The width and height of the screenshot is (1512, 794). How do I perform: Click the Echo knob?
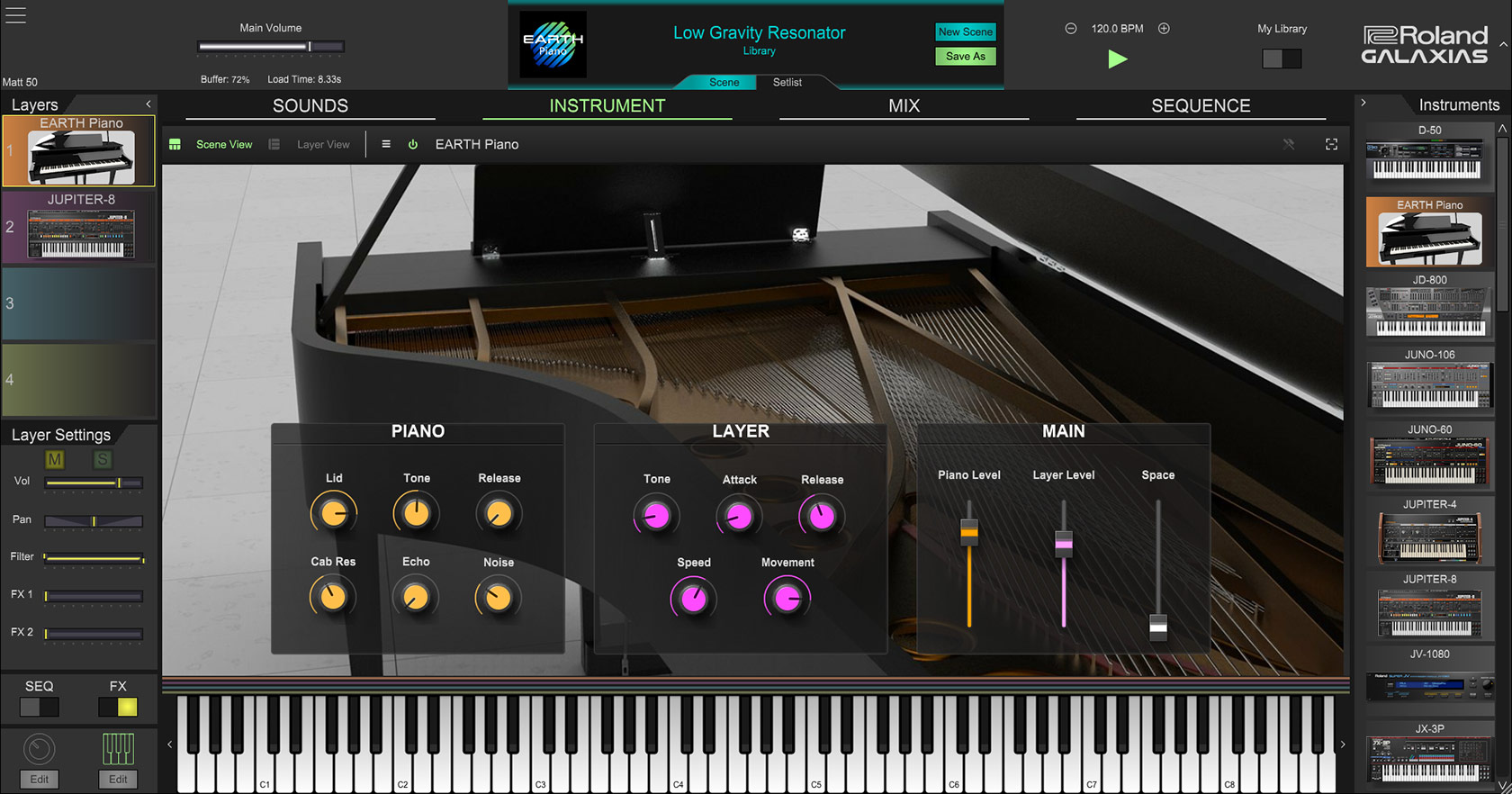[x=416, y=598]
